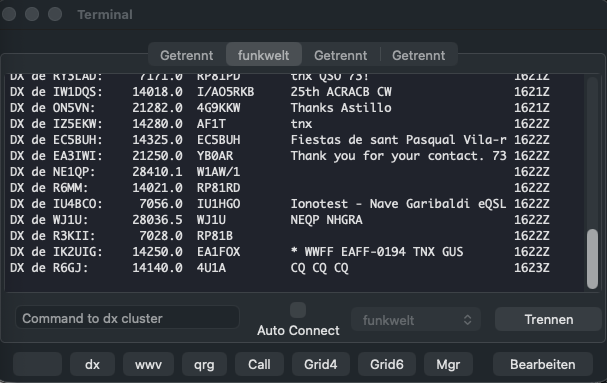Focus the Command to dx cluster field
The width and height of the screenshot is (607, 383).
pyautogui.click(x=127, y=318)
